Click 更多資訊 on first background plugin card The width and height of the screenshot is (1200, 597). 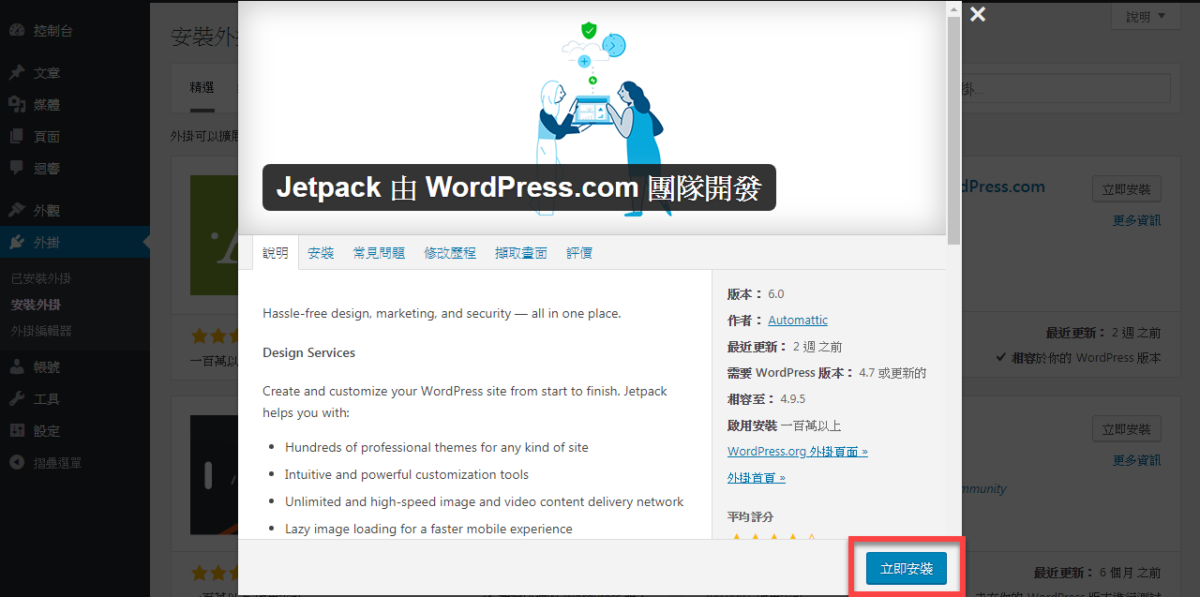1137,220
